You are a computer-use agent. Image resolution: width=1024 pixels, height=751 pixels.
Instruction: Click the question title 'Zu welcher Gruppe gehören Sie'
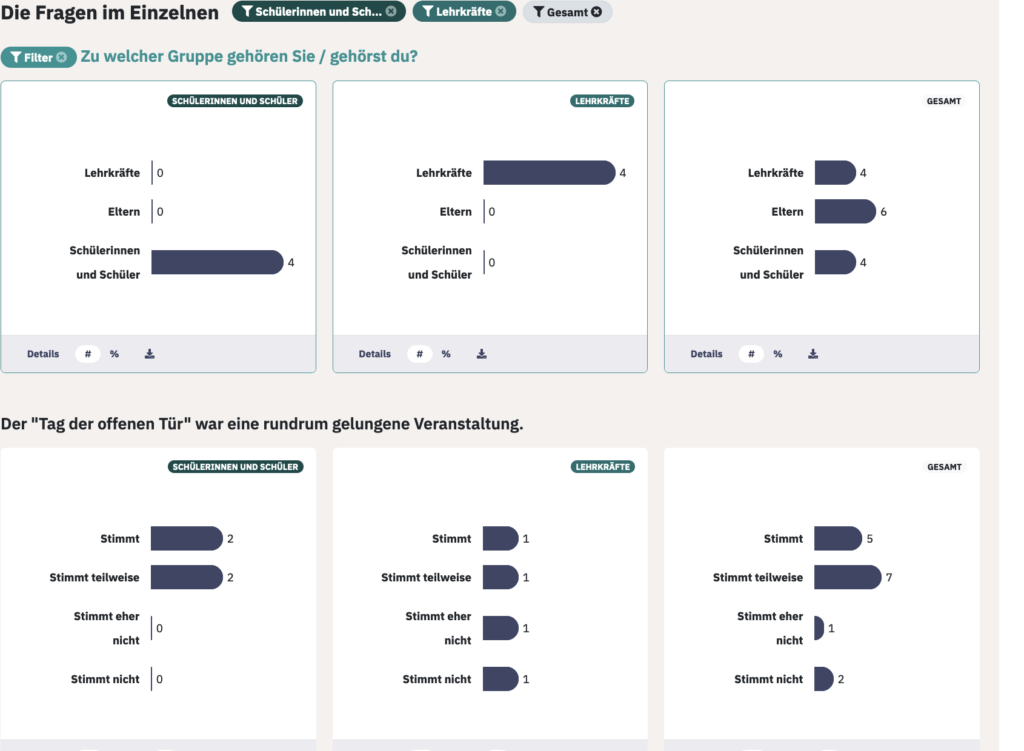pyautogui.click(x=198, y=57)
